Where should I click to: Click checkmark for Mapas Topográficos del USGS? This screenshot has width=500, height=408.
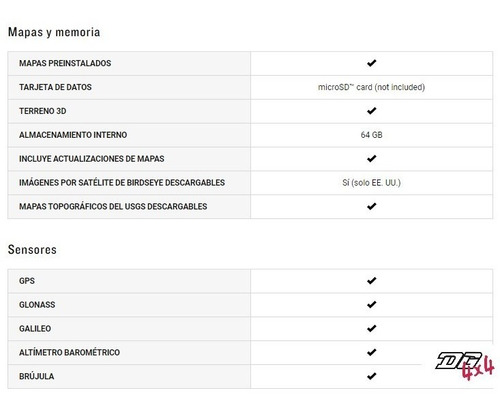click(371, 206)
